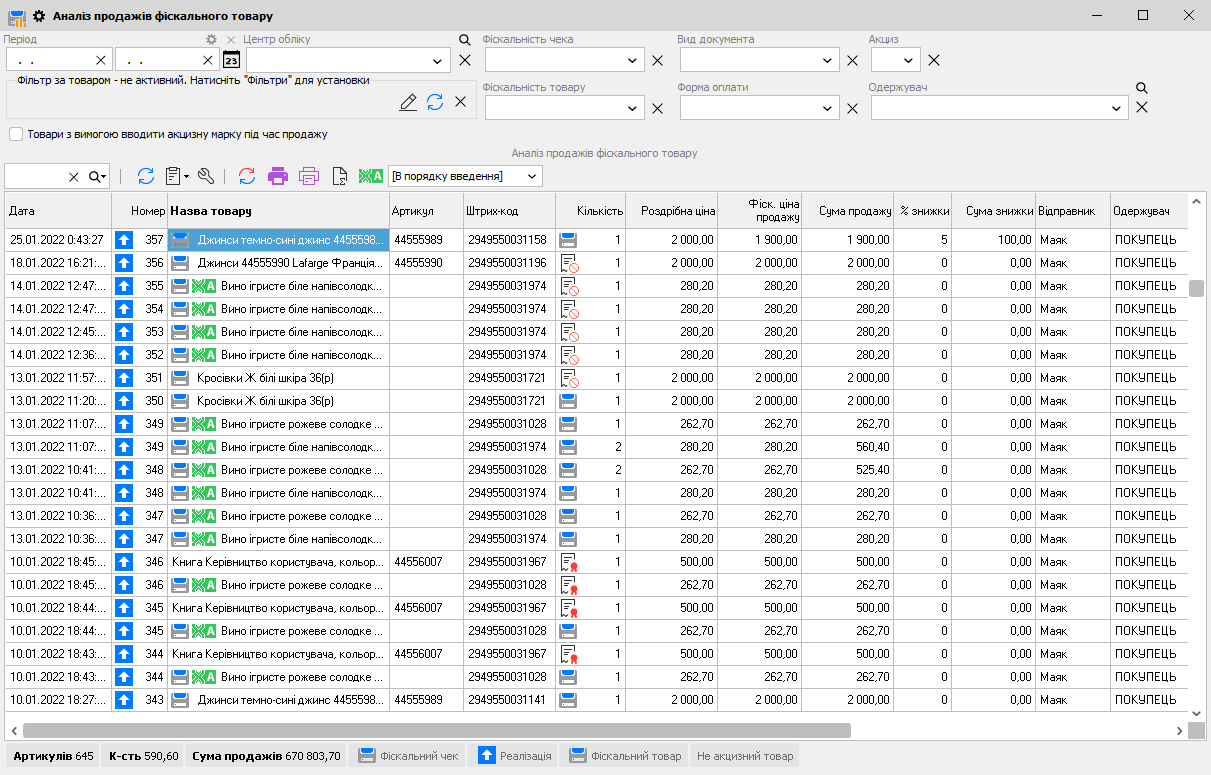The width and height of the screenshot is (1211, 775).
Task: Expand the Фіскальність чека dropdown
Action: pyautogui.click(x=633, y=60)
